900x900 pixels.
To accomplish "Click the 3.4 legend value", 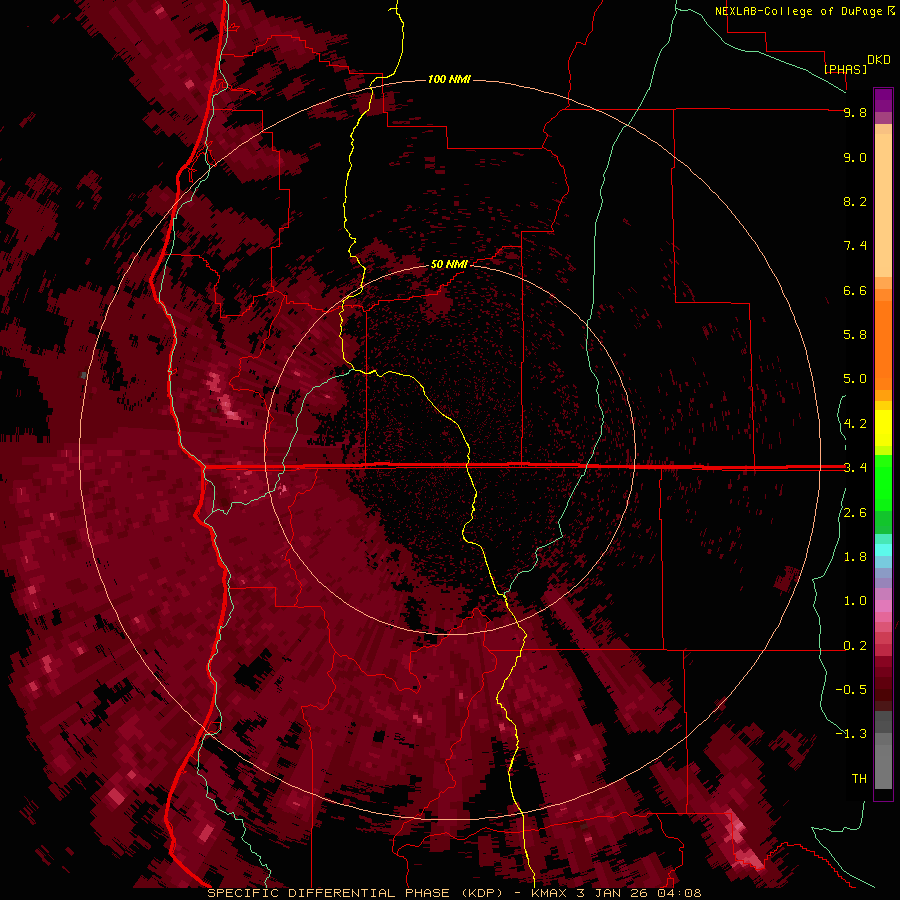I will (x=855, y=468).
